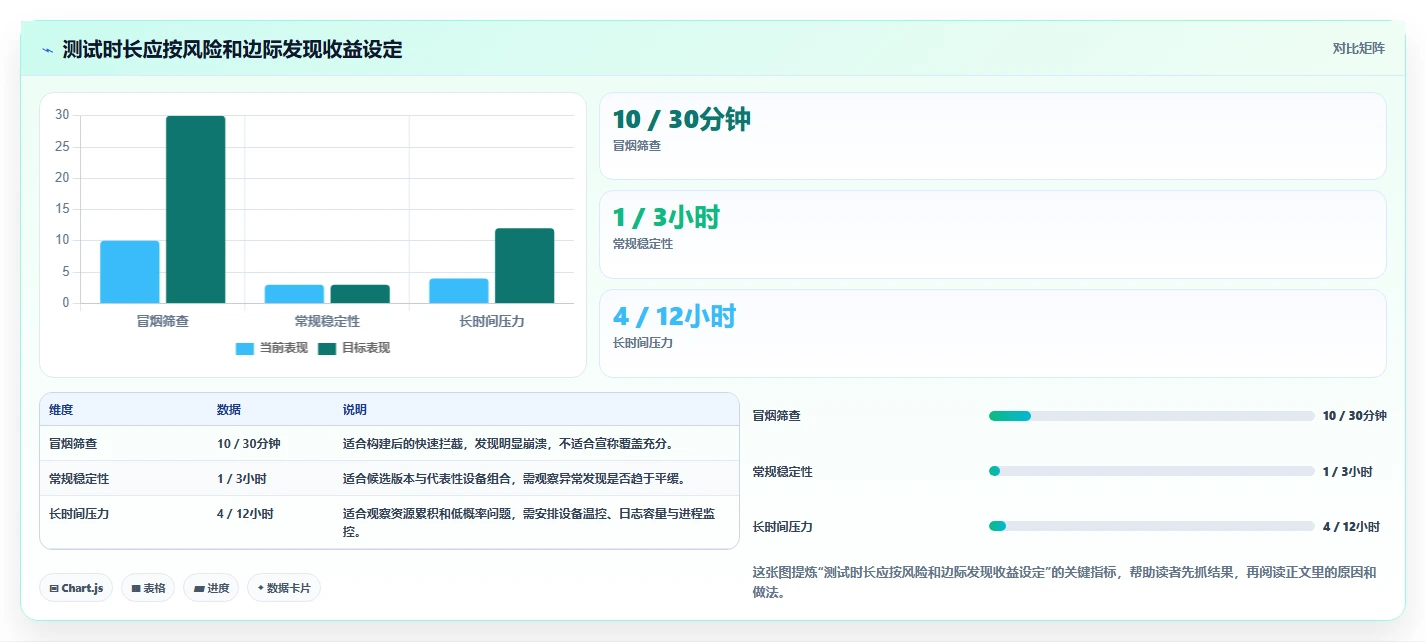Image resolution: width=1426 pixels, height=642 pixels.
Task: Click the 1 / 3小时 value beside progress bar
Action: 1347,471
